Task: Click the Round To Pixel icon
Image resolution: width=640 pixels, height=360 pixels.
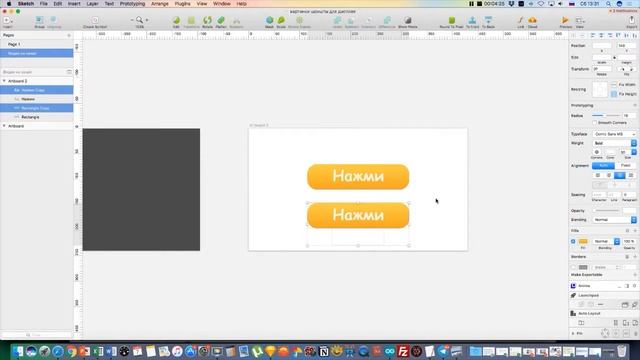Action: coord(451,21)
